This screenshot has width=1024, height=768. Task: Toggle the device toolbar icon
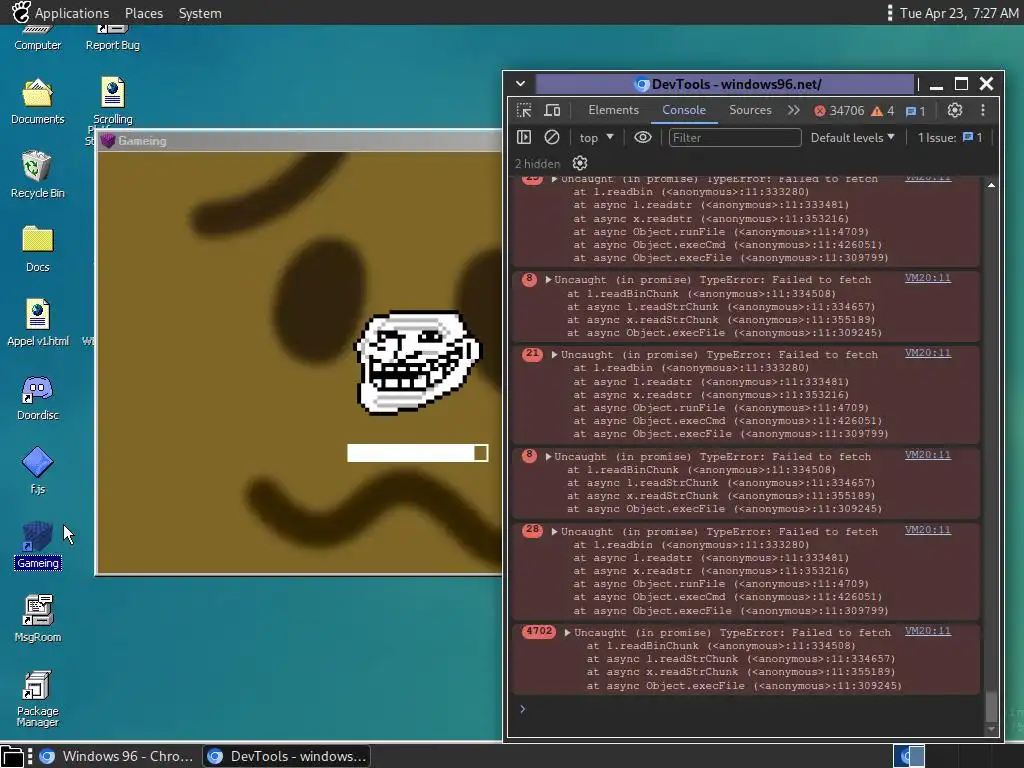coord(552,110)
